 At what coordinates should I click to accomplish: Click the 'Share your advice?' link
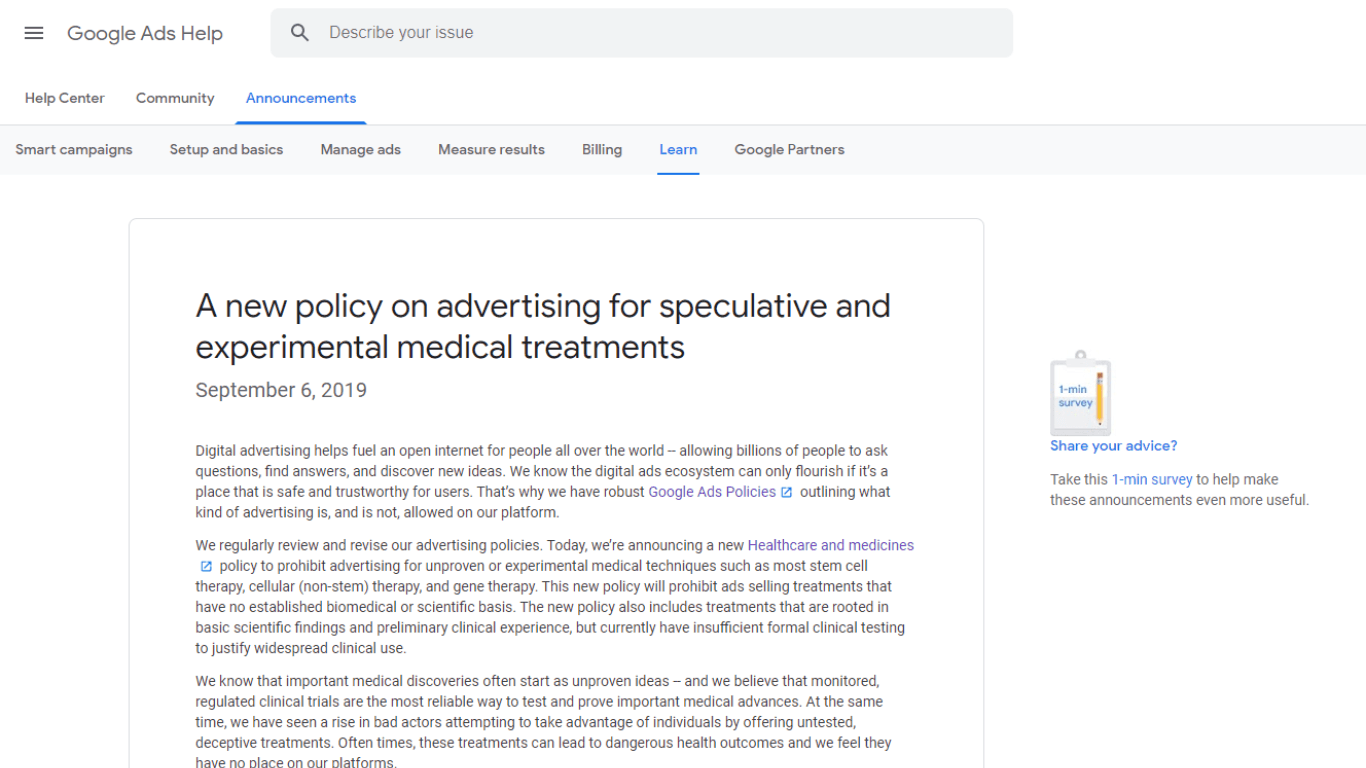tap(1114, 446)
